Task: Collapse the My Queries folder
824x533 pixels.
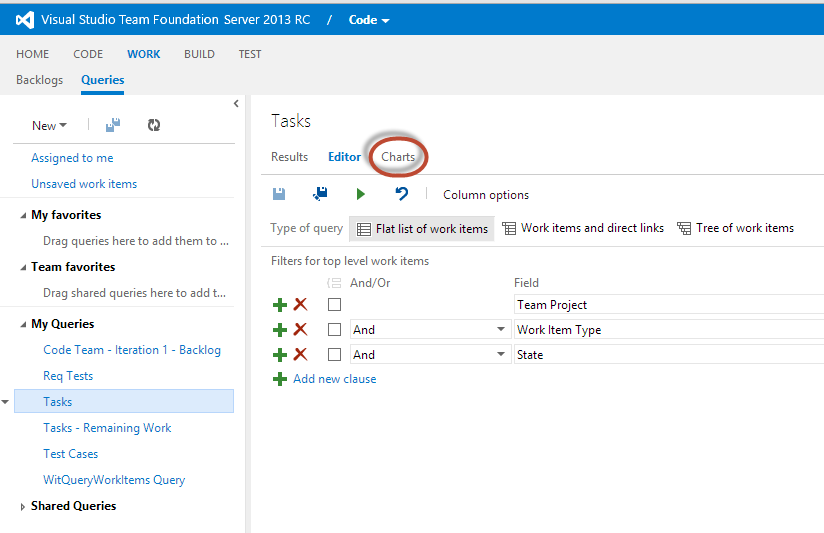Action: pos(23,324)
